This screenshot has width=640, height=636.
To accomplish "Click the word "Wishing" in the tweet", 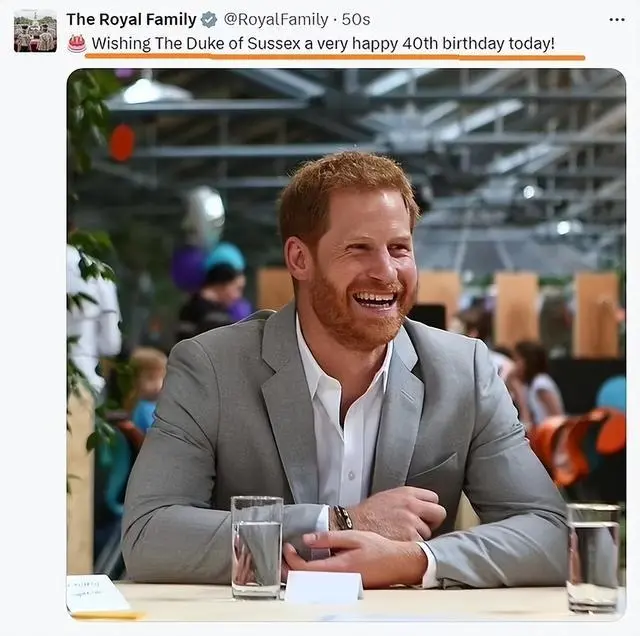I will 121,44.
